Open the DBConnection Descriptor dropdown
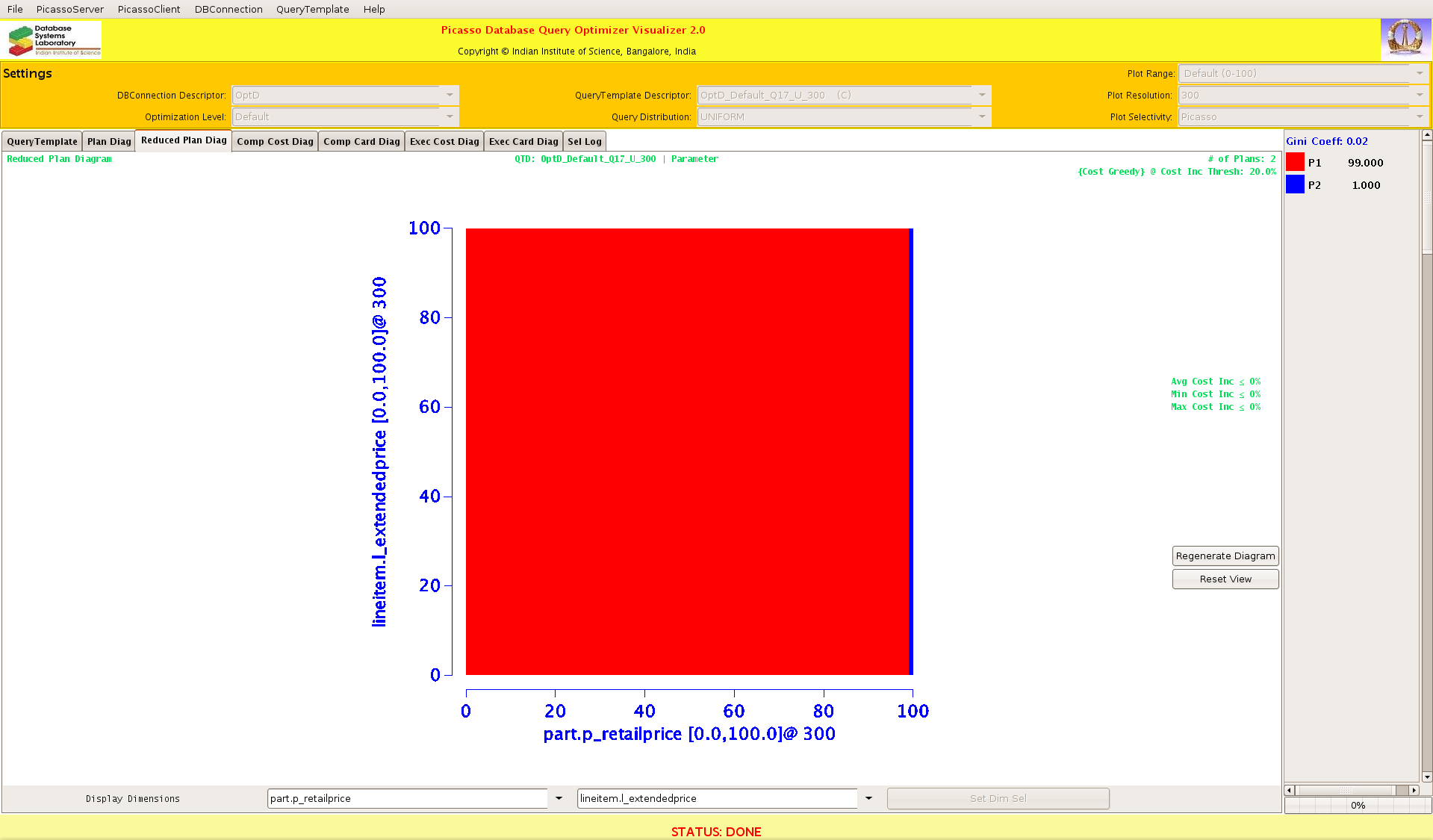1433x840 pixels. (x=450, y=95)
